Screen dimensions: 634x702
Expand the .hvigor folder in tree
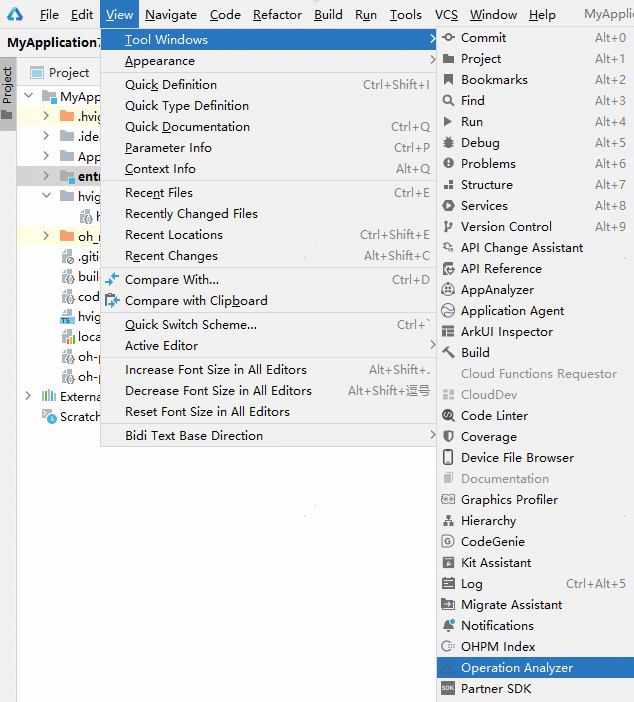point(47,115)
